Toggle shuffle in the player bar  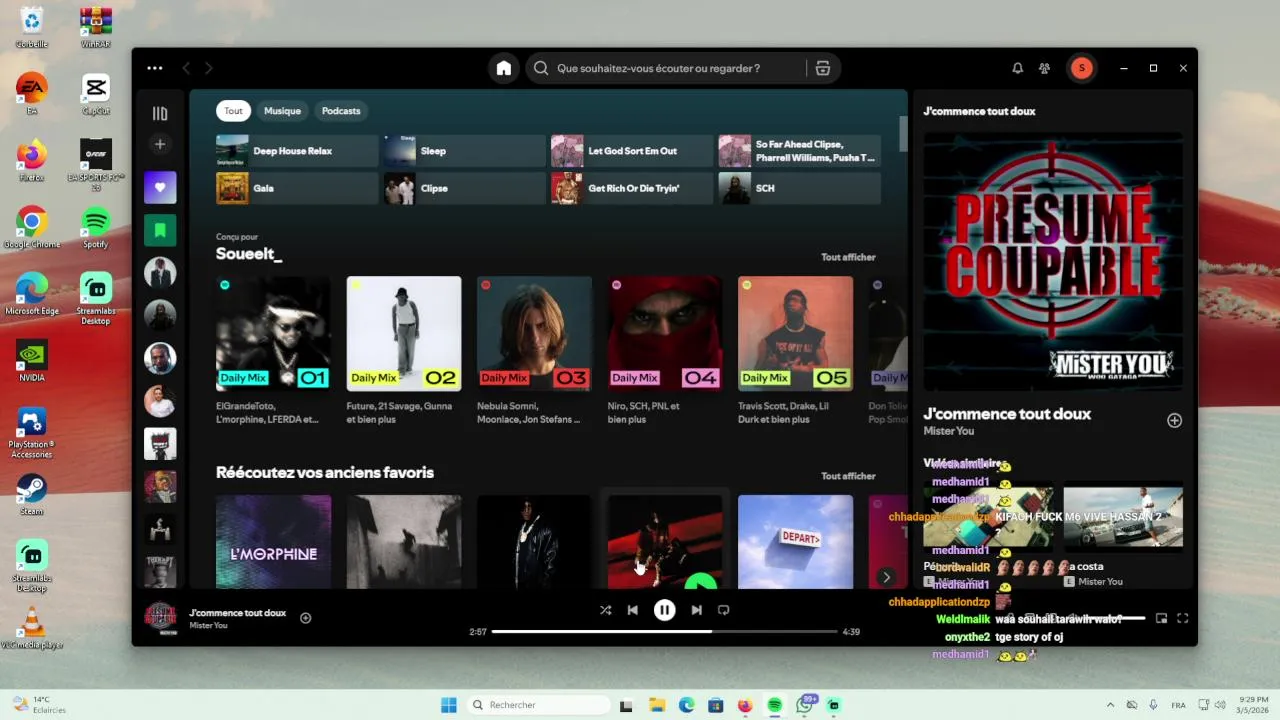click(605, 610)
